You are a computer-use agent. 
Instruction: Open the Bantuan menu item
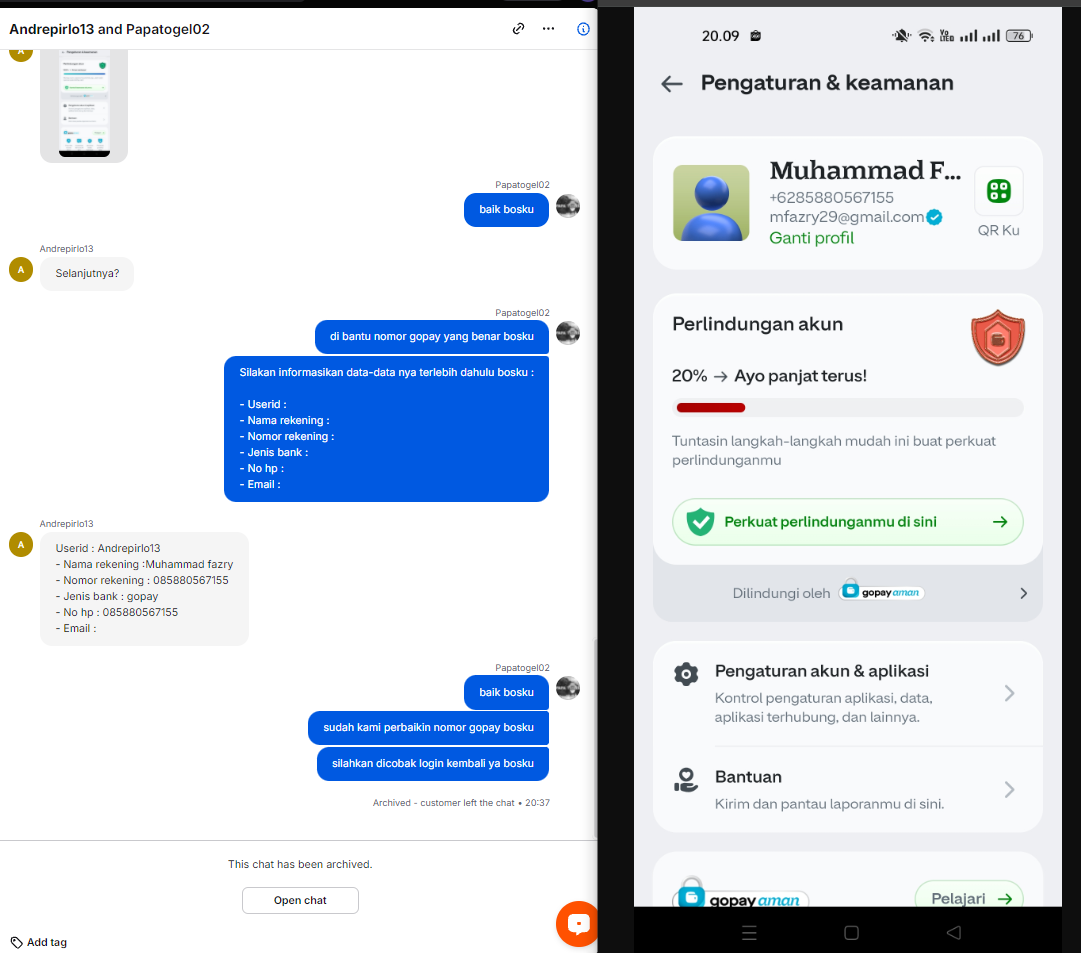click(847, 789)
